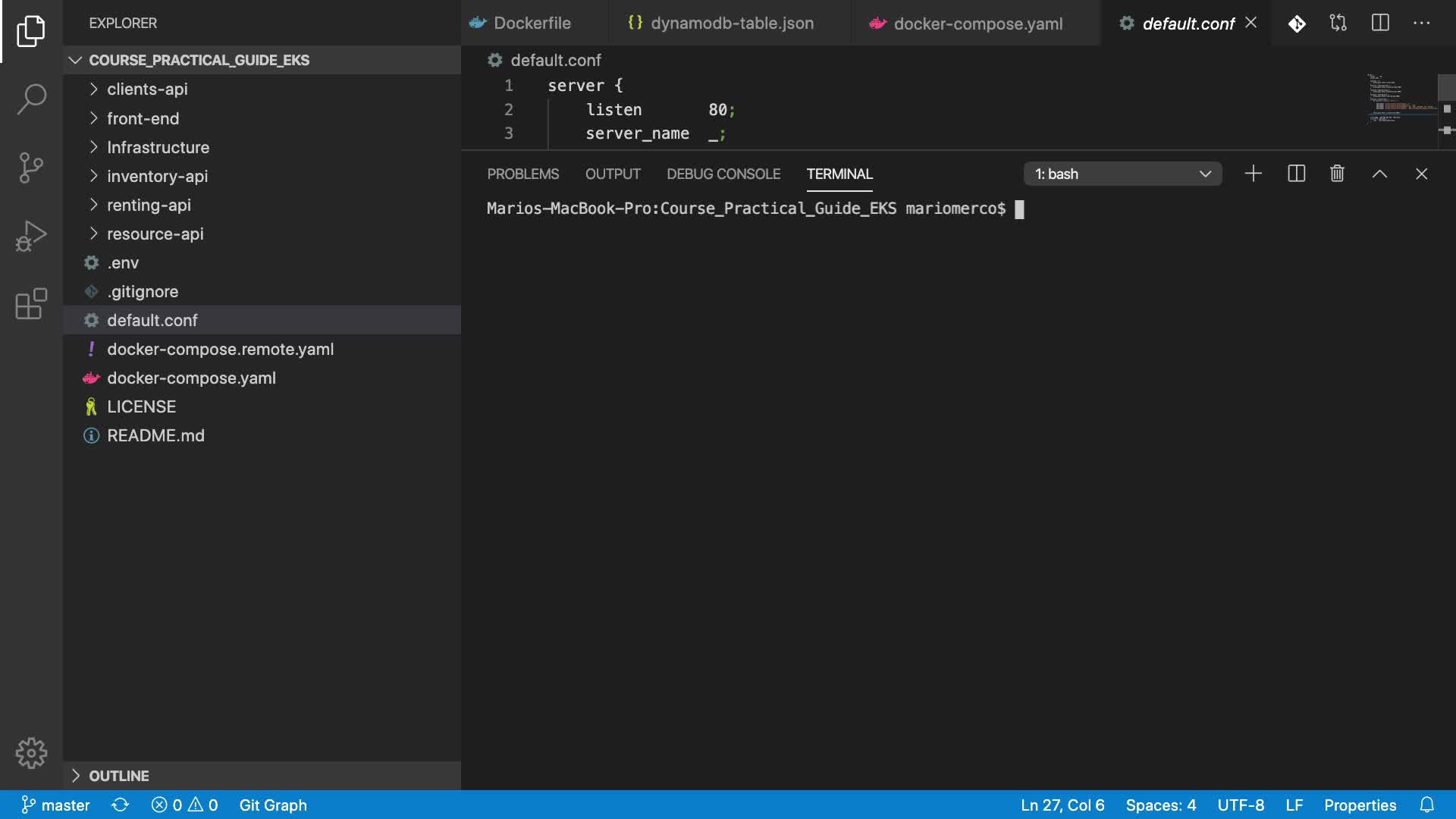Expand the OUTLINE section

(118, 776)
